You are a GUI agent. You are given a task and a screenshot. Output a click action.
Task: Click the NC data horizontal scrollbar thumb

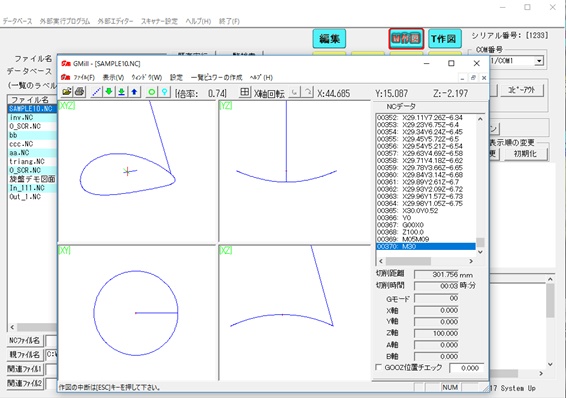[x=408, y=261]
